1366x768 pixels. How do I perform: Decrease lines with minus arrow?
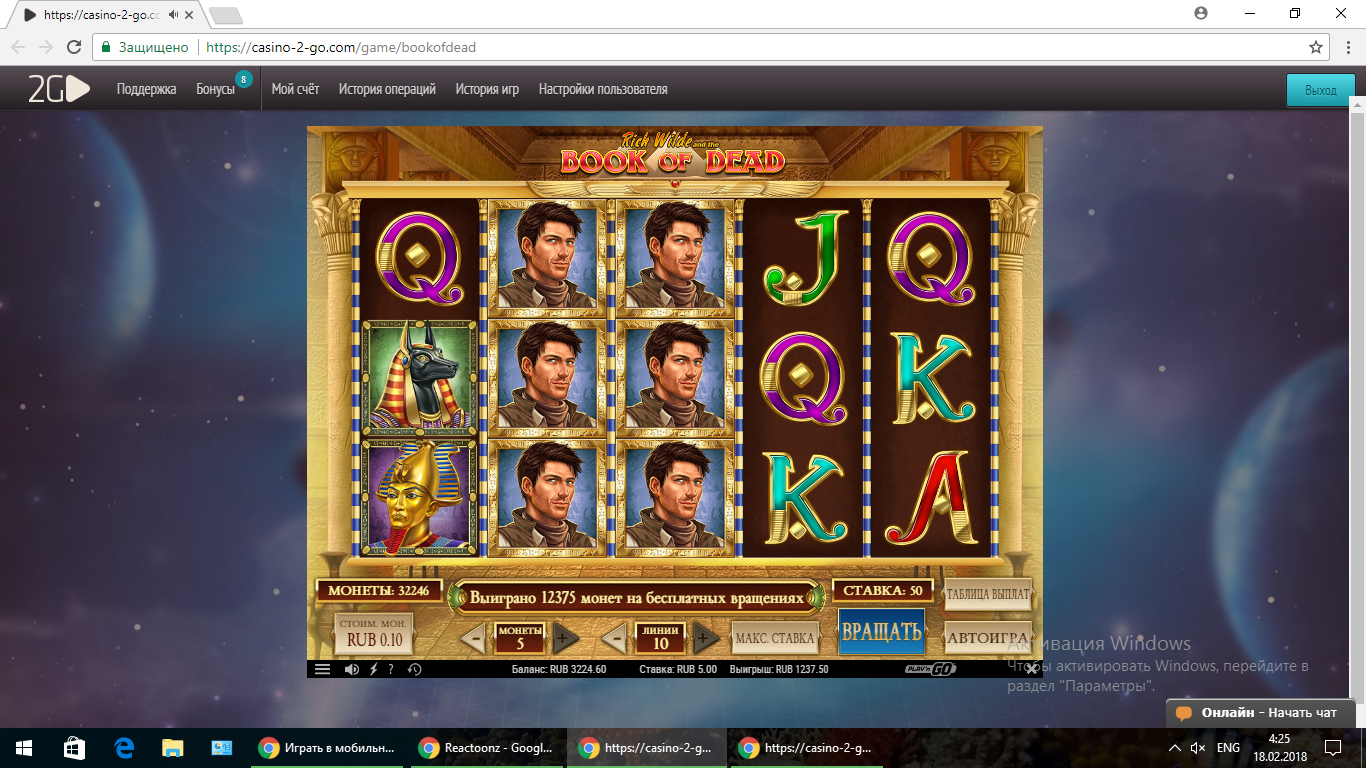pos(616,637)
